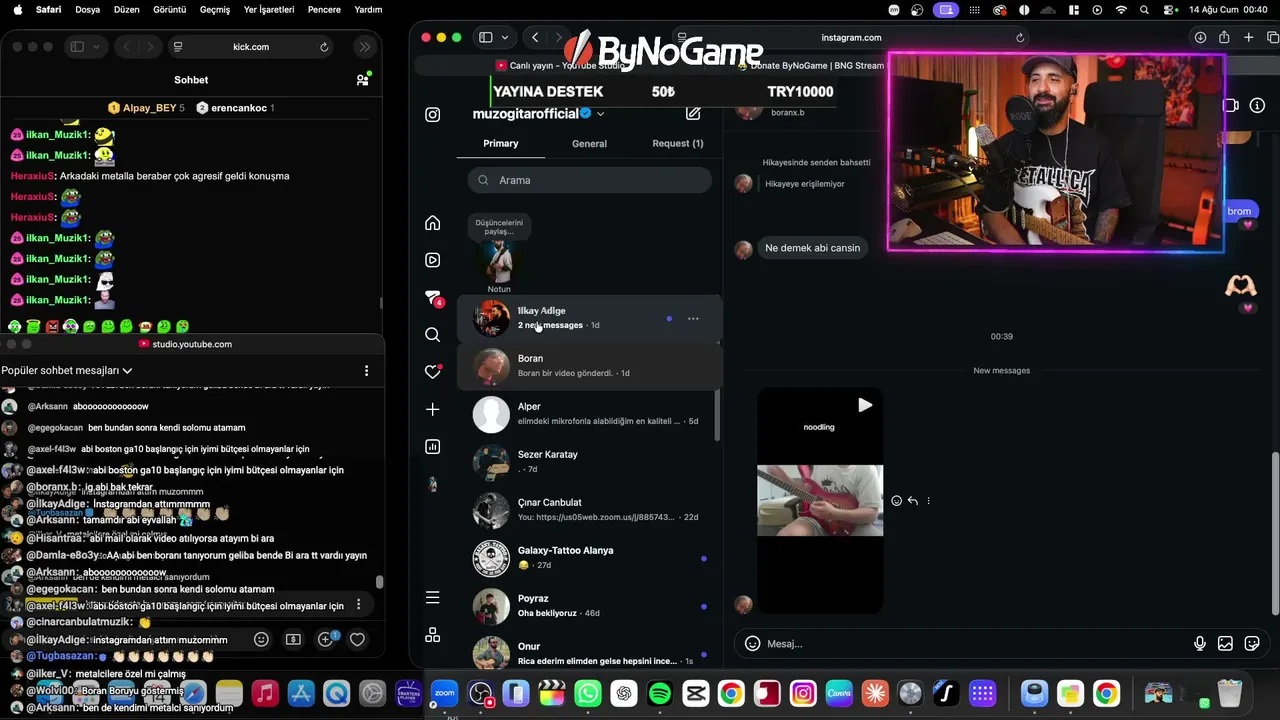Screen dimensions: 1280x720
Task: Switch to the Primary inbox tab
Action: click(x=501, y=143)
